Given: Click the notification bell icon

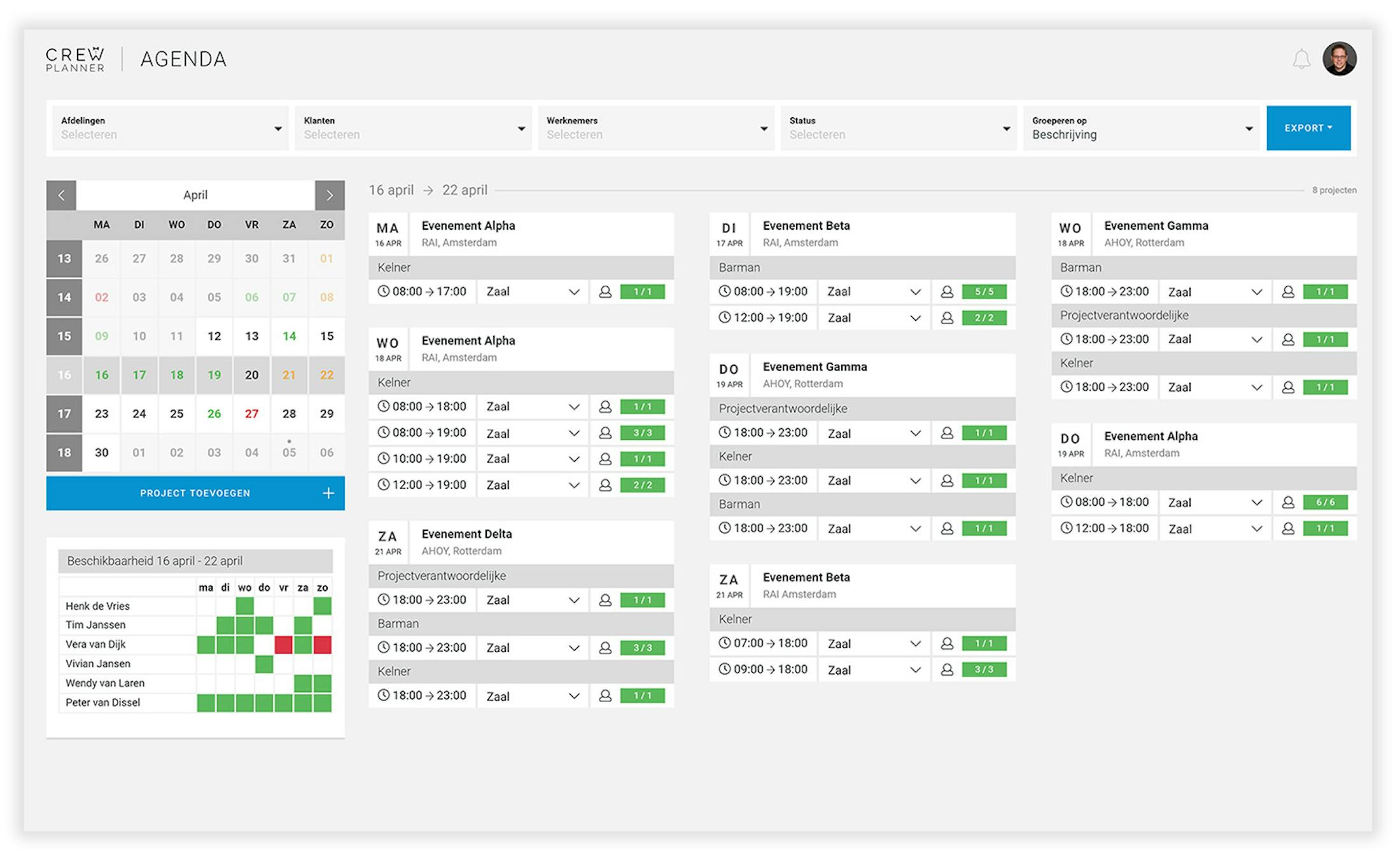Looking at the screenshot, I should click(1302, 59).
